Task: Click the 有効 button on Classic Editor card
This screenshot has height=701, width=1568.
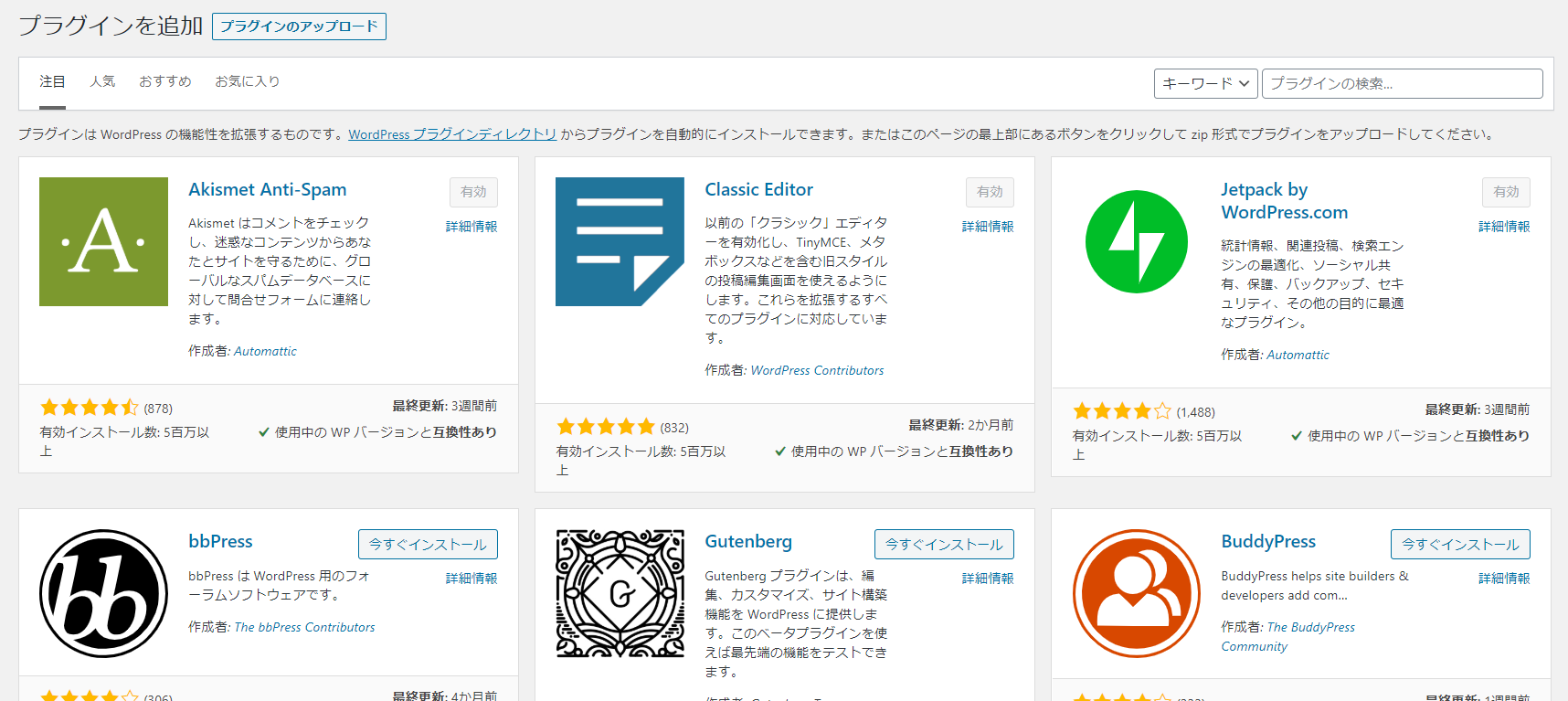Action: pos(990,192)
